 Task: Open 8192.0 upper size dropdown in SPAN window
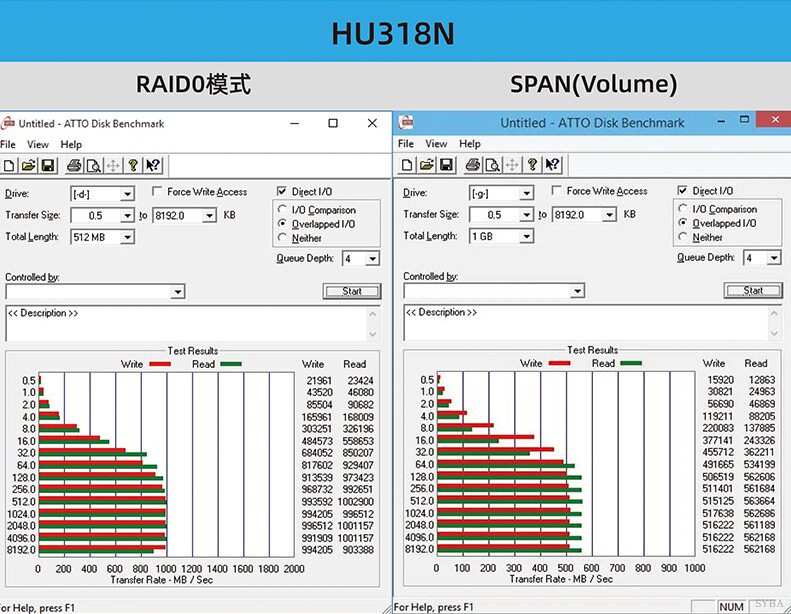click(x=609, y=215)
